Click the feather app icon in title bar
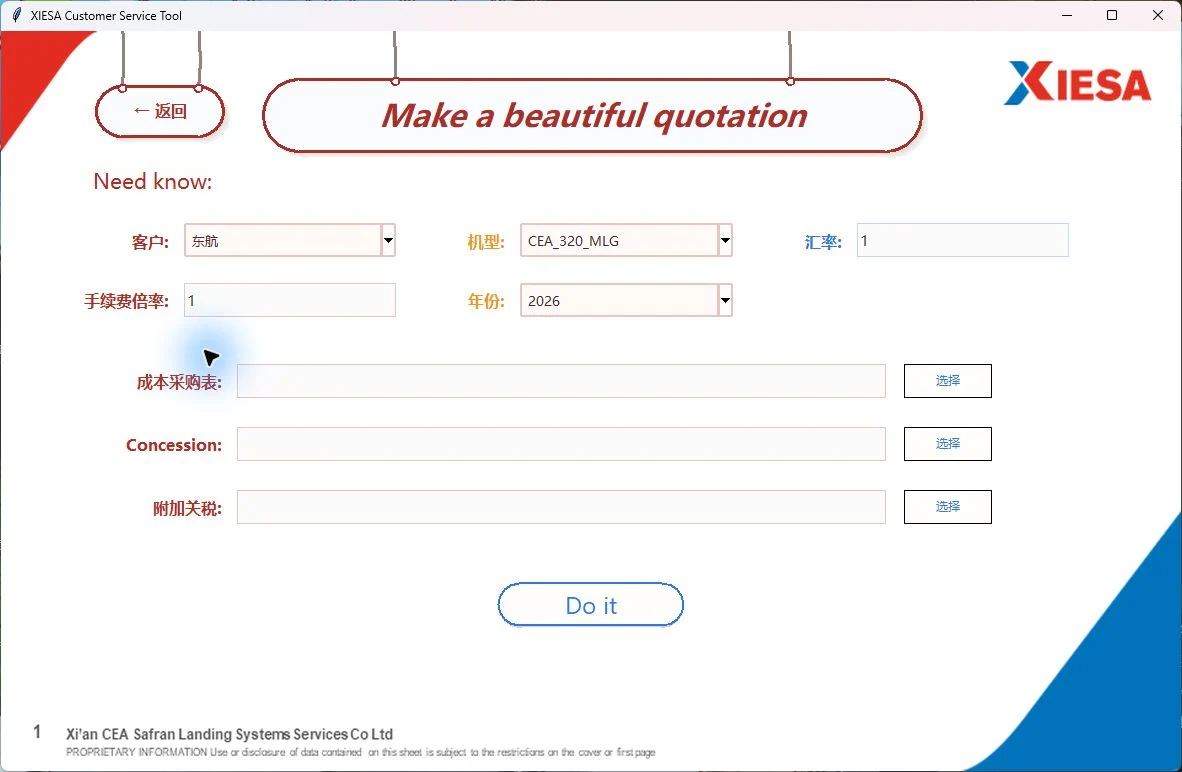The width and height of the screenshot is (1182, 772). 17,15
